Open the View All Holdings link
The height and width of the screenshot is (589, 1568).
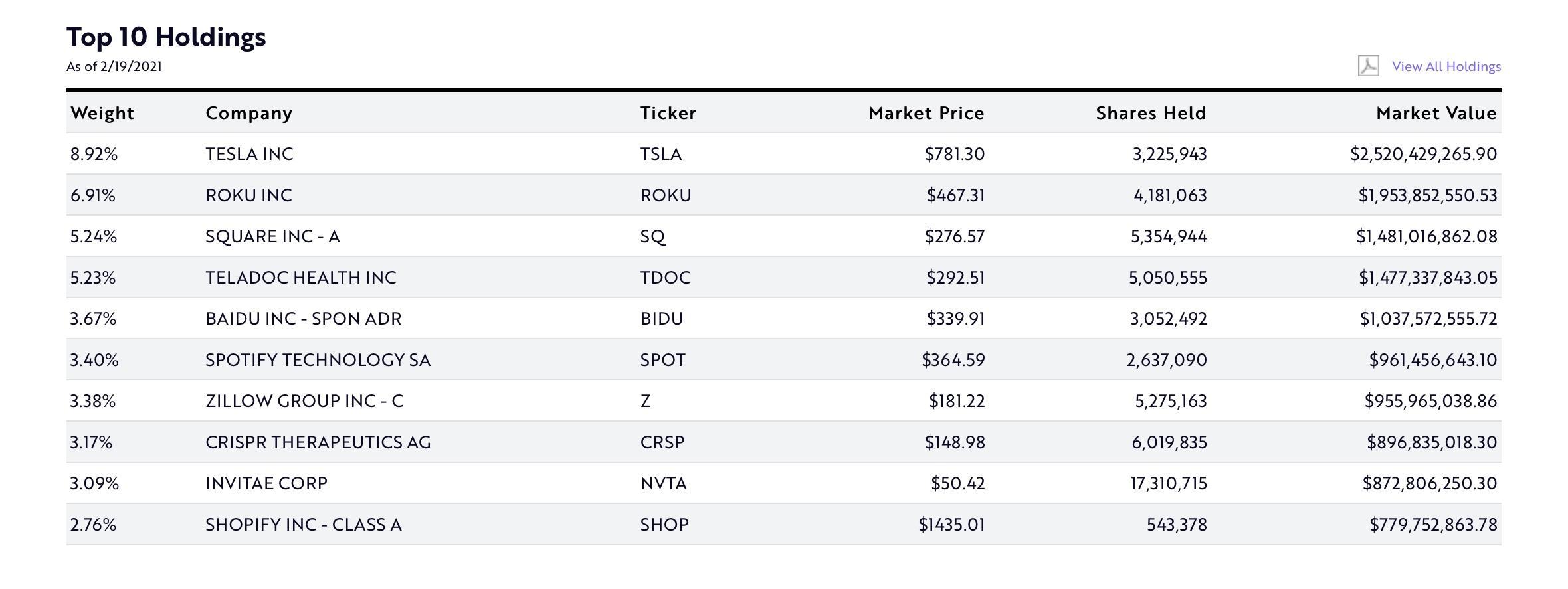(x=1446, y=66)
